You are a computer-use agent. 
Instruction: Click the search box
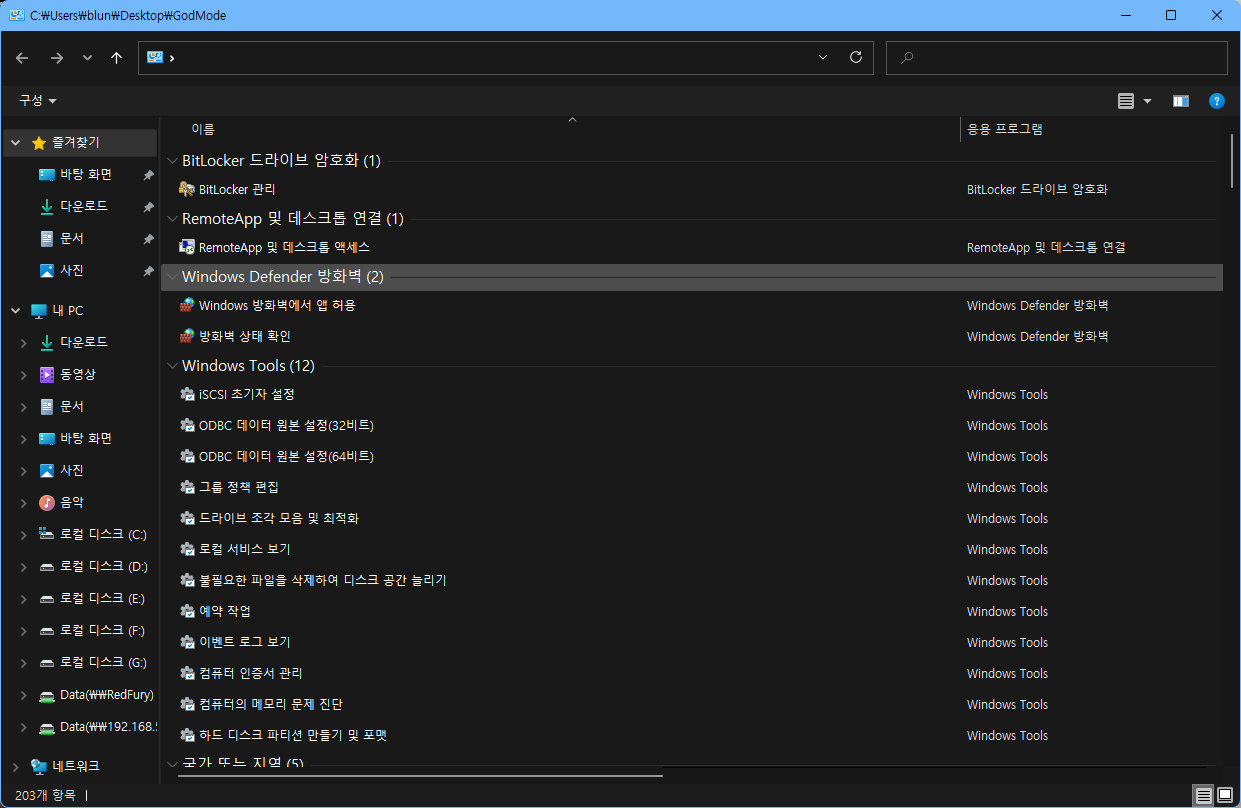click(x=1057, y=58)
